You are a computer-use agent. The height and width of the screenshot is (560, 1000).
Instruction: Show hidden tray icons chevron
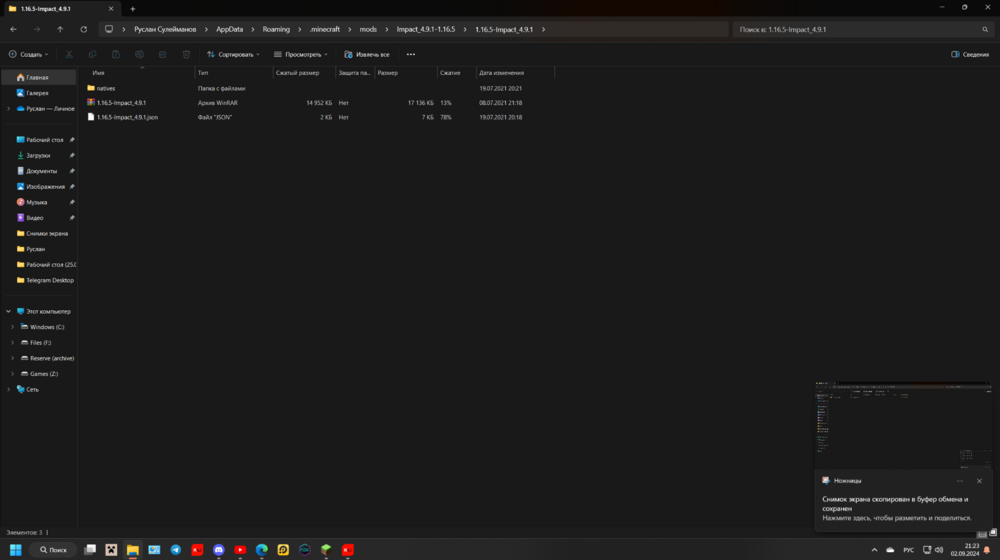pos(874,550)
